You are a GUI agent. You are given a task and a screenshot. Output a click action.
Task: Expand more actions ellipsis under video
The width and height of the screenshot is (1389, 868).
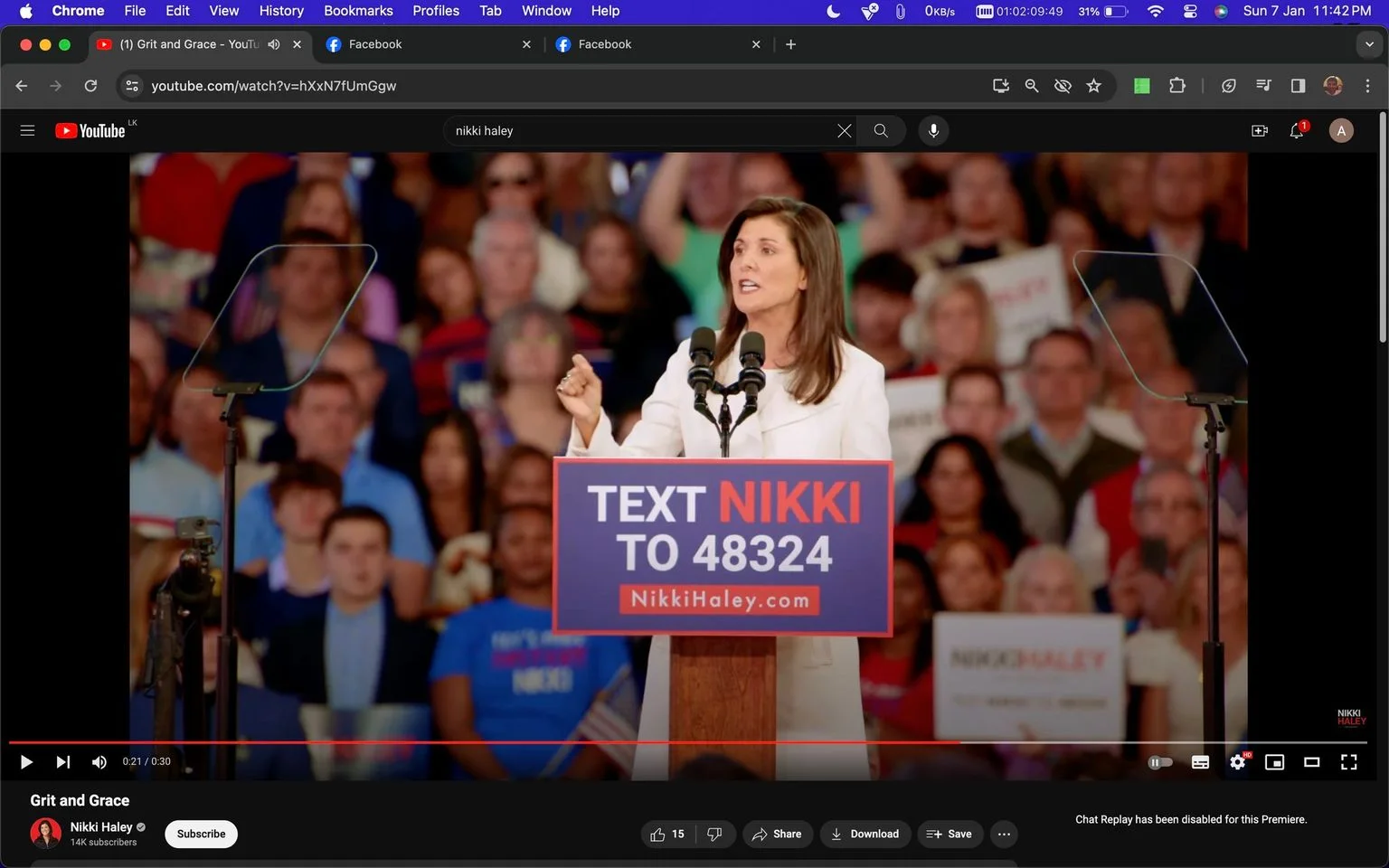click(x=1004, y=834)
